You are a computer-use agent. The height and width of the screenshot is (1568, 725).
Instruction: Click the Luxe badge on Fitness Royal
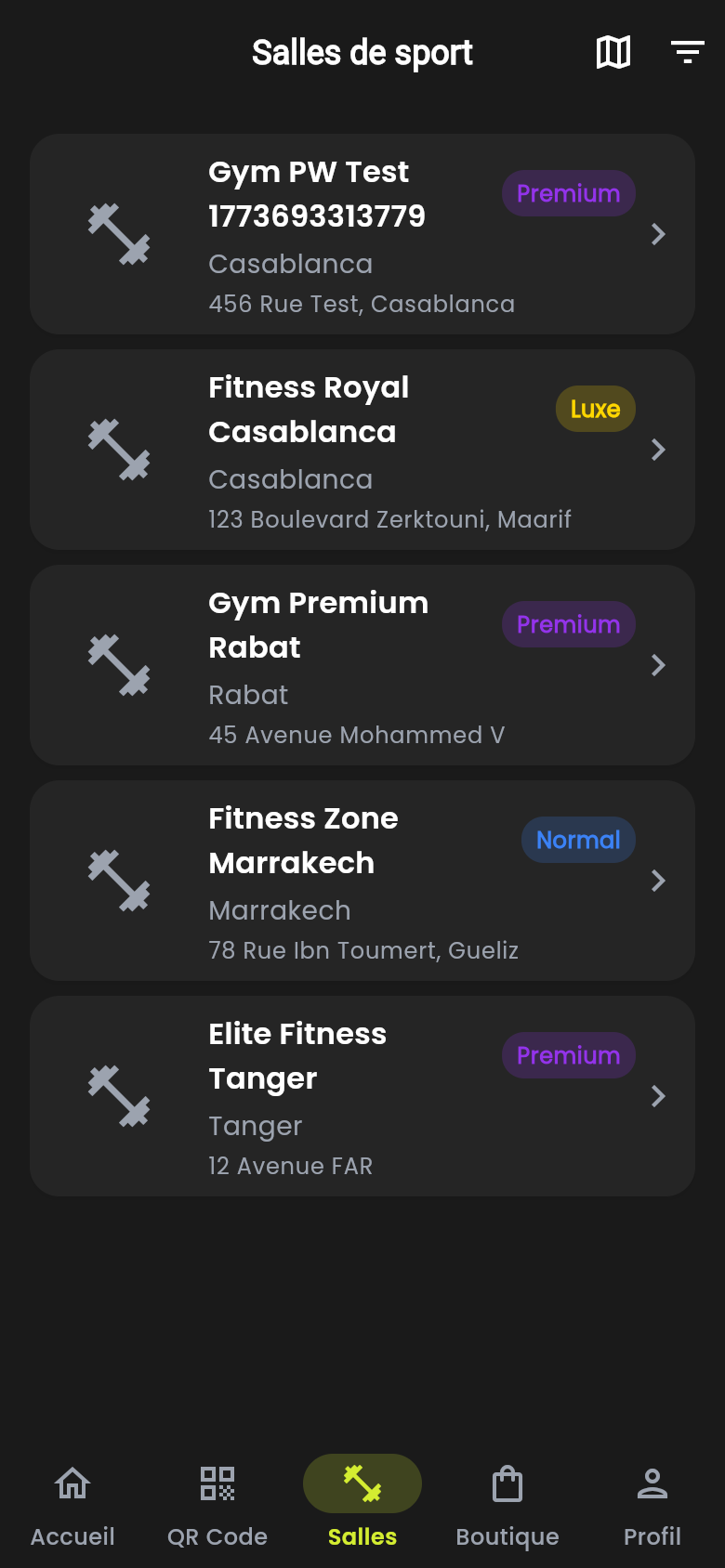595,409
